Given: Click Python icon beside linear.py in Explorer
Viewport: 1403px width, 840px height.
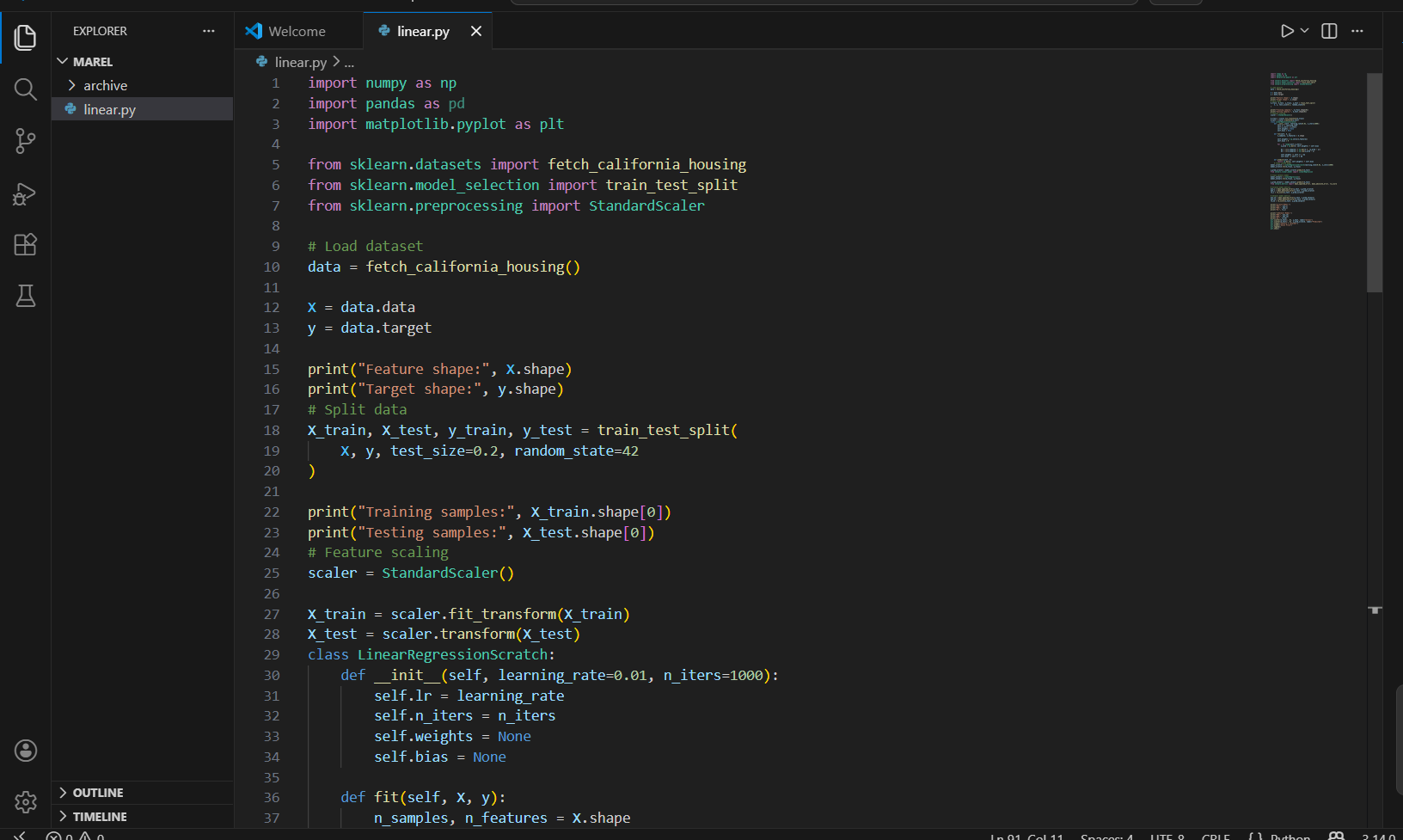Looking at the screenshot, I should pos(70,109).
